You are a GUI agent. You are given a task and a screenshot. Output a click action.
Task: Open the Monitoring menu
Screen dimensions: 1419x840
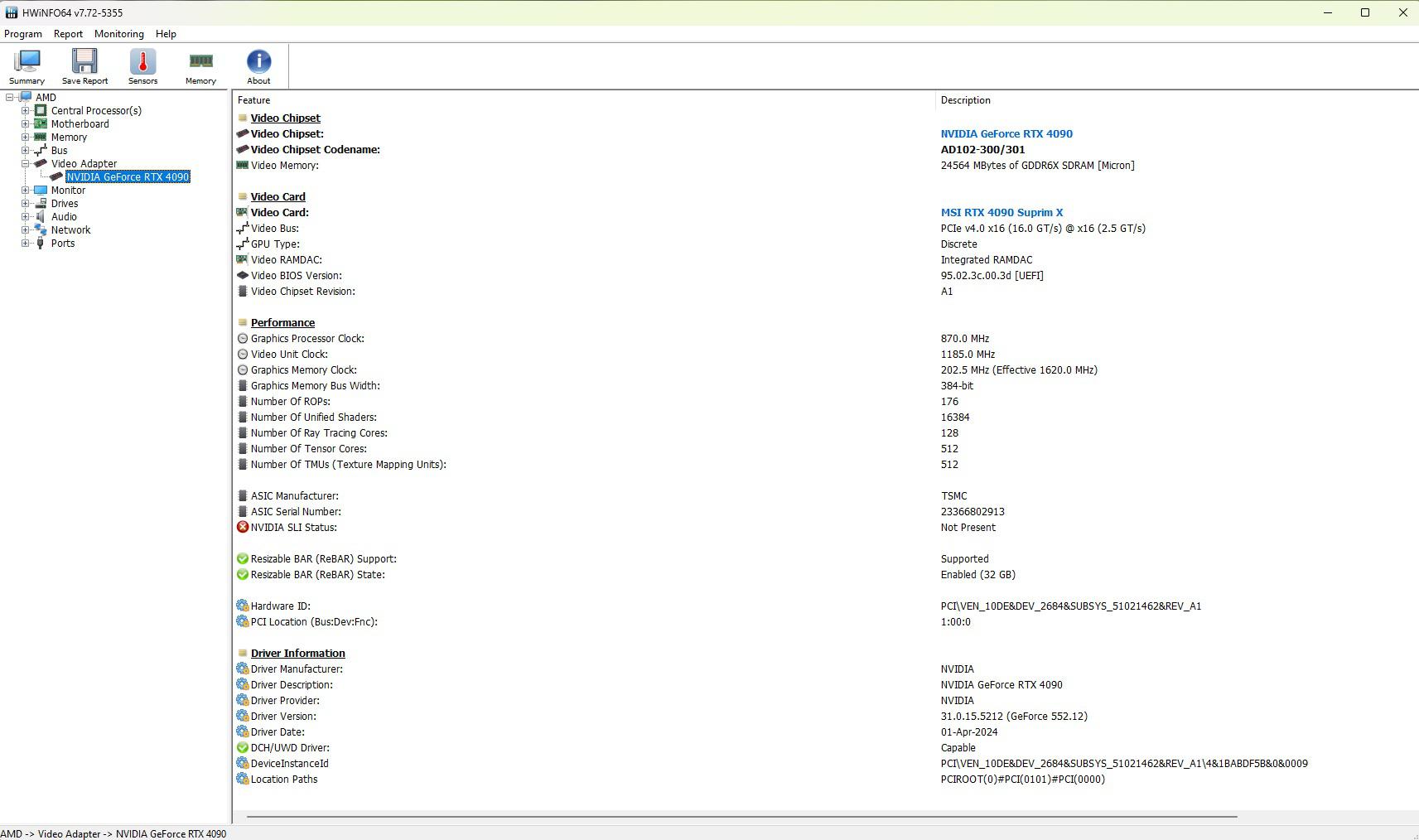[x=118, y=34]
